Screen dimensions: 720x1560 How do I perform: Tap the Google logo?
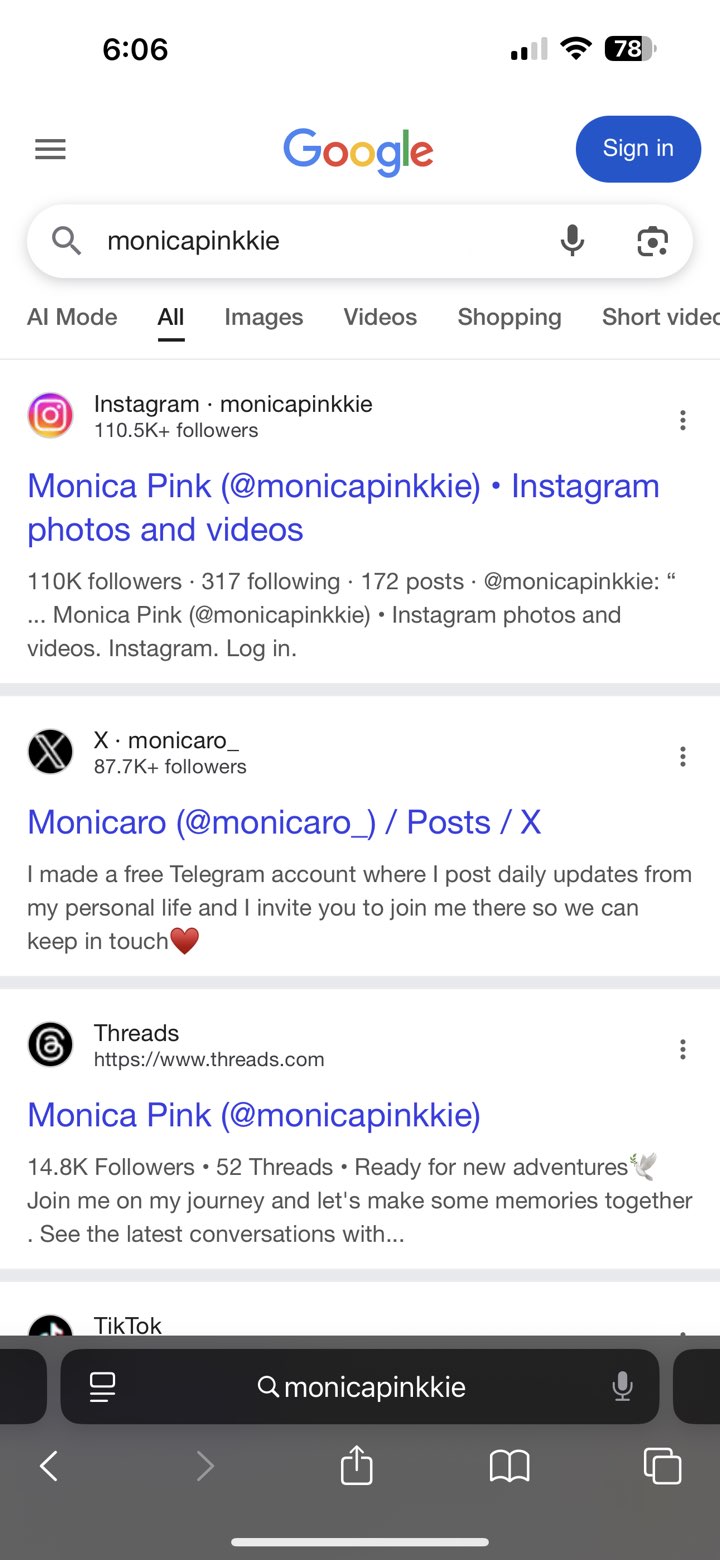pyautogui.click(x=358, y=151)
